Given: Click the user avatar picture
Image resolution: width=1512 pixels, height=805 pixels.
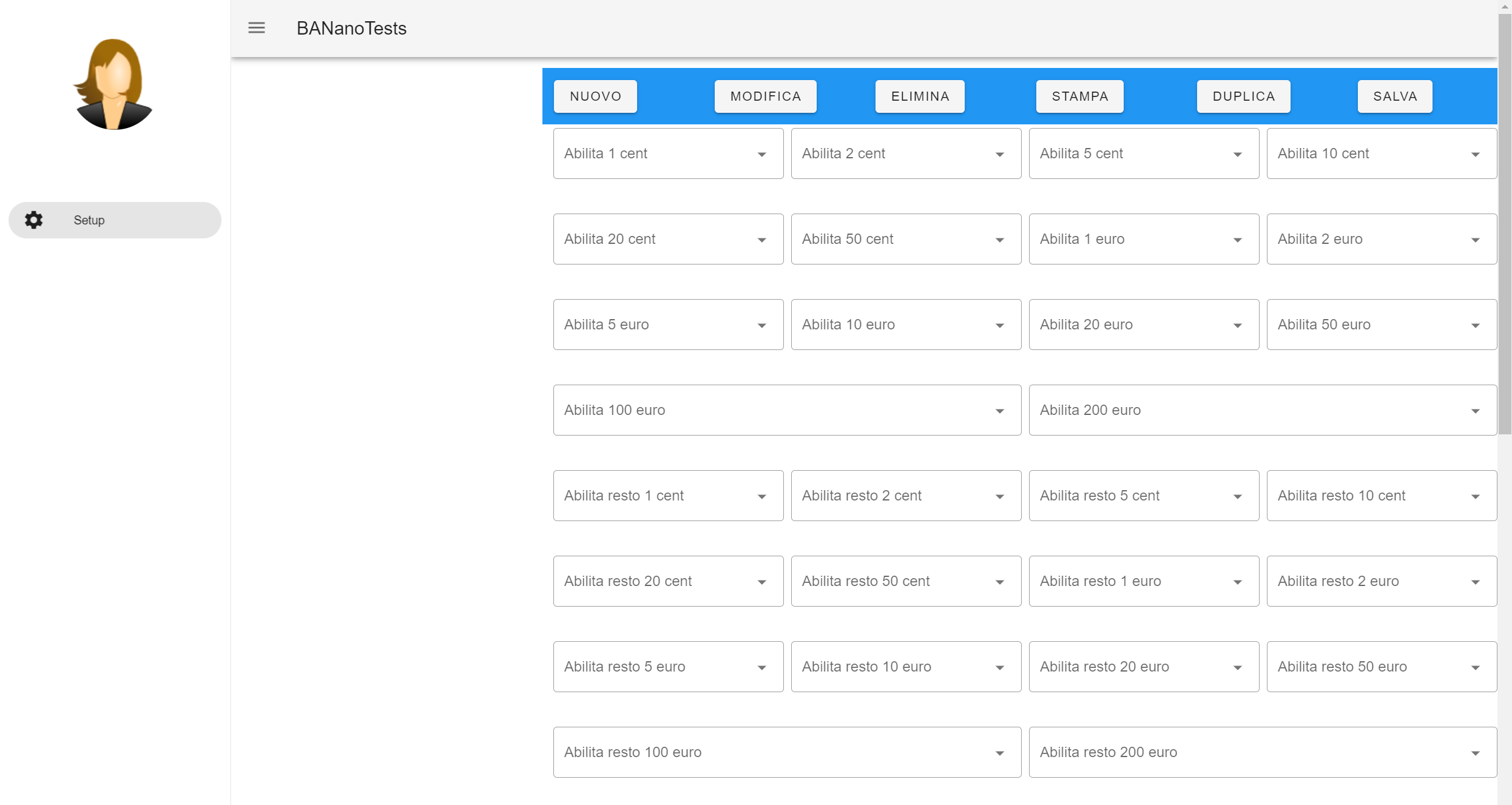Looking at the screenshot, I should click(x=113, y=84).
